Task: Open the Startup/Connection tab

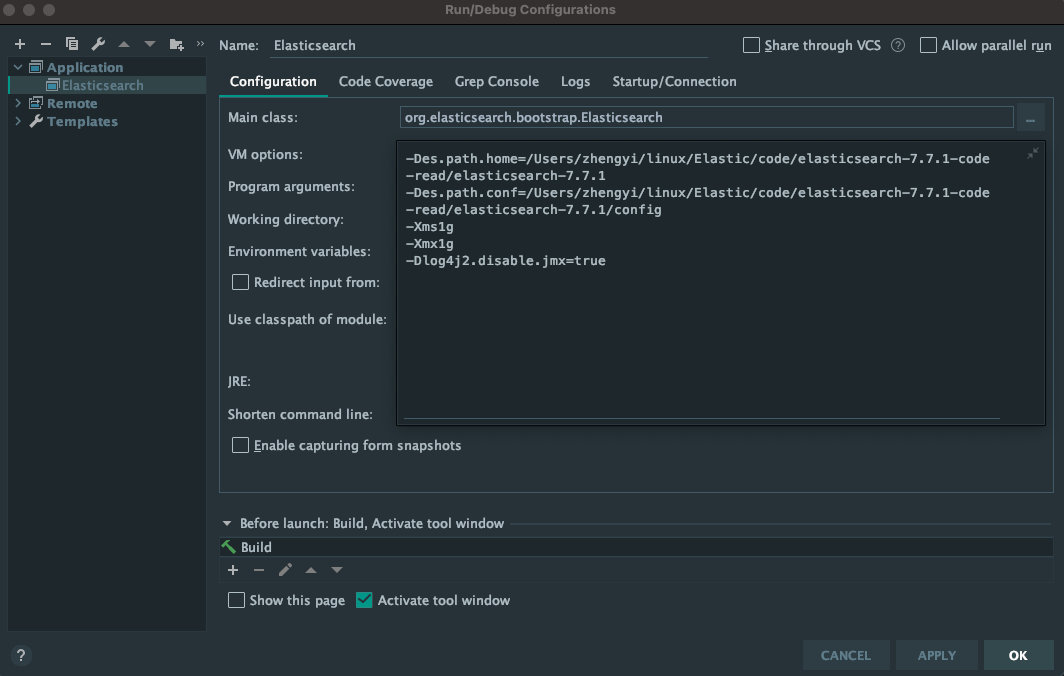Action: pyautogui.click(x=674, y=81)
